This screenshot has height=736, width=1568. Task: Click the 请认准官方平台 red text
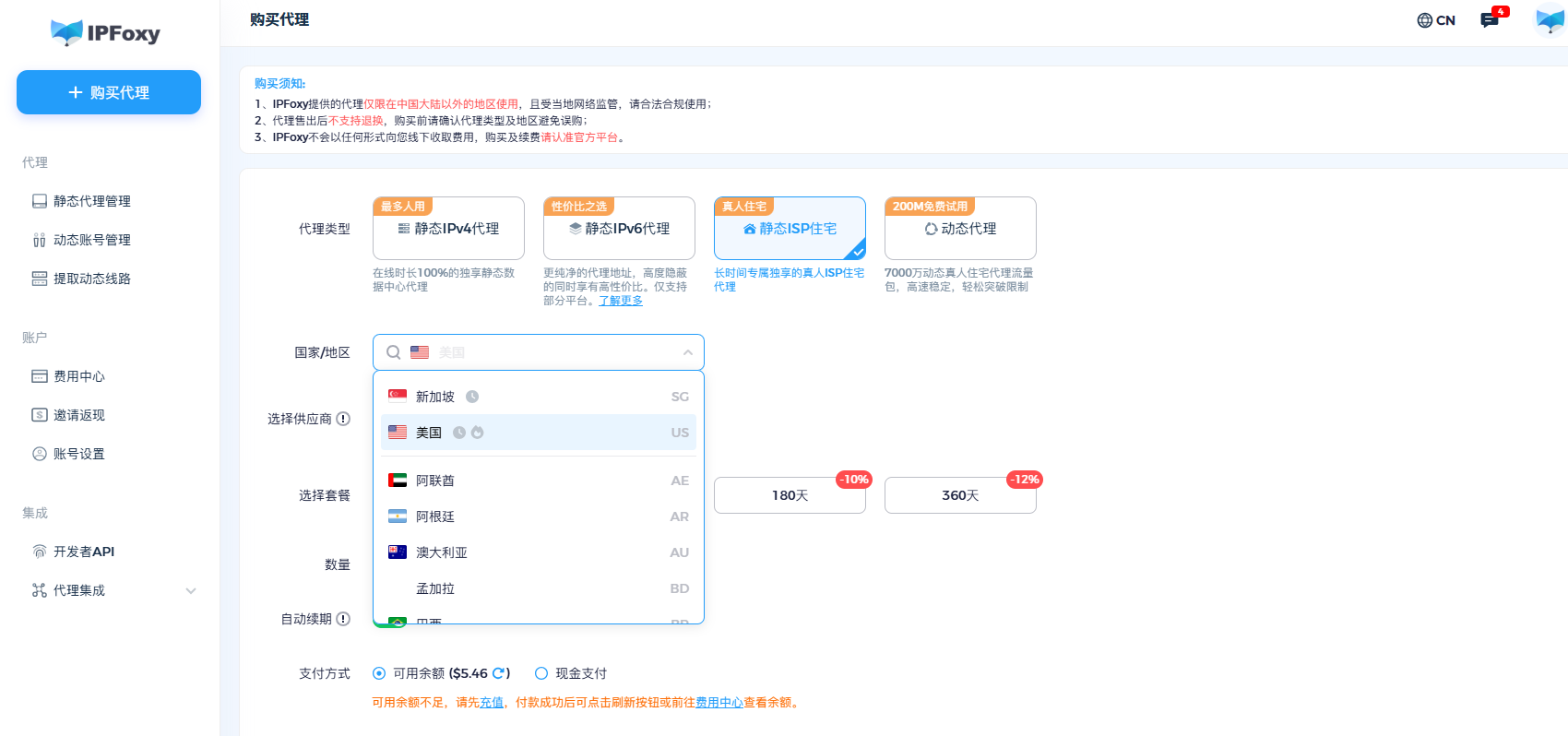[579, 137]
